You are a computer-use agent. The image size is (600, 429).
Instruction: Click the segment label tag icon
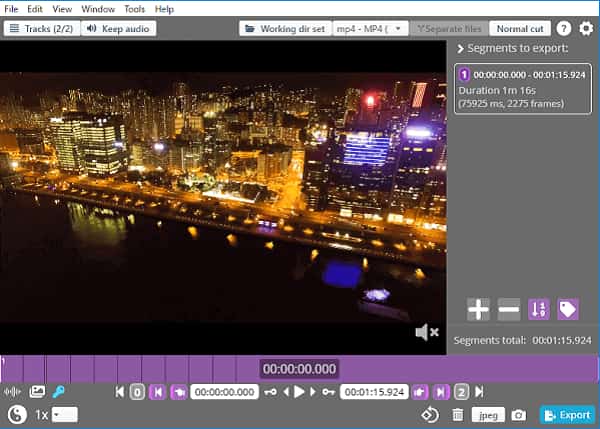568,309
